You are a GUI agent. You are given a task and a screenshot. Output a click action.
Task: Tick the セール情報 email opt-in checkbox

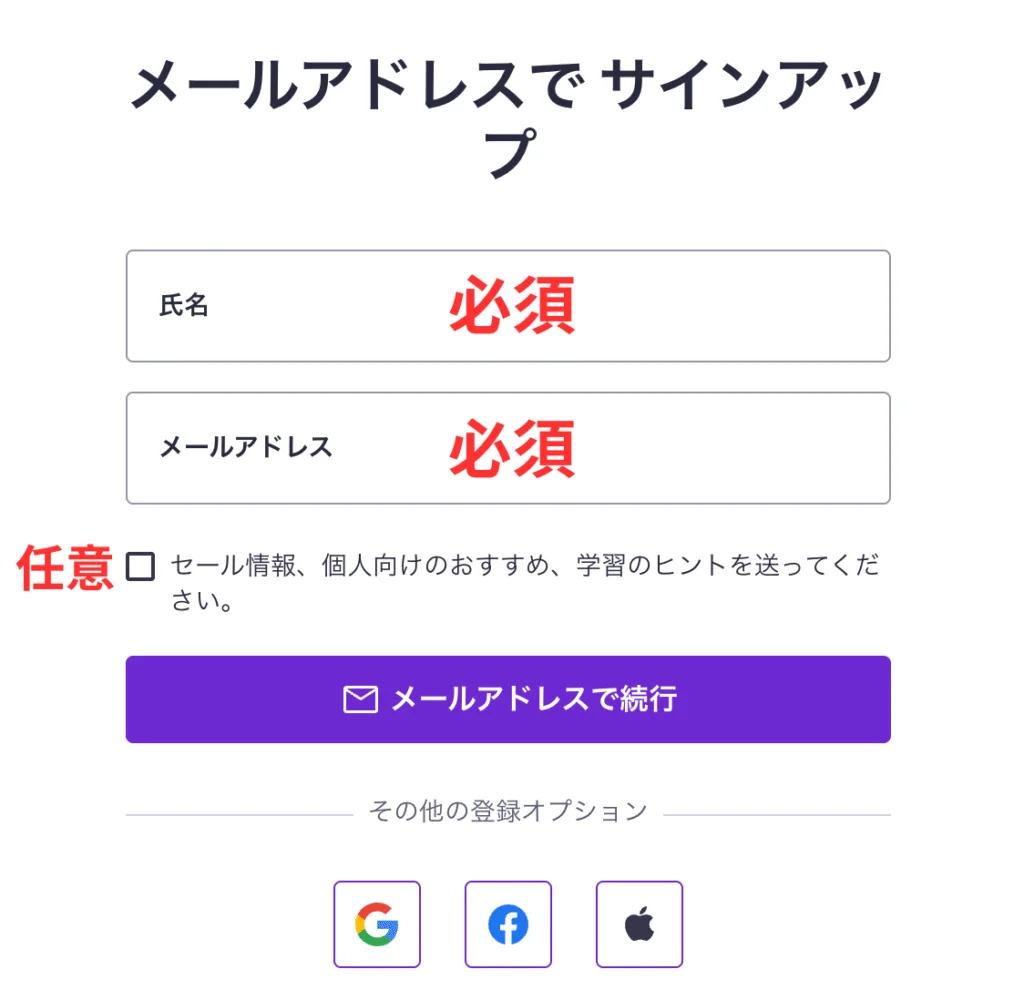point(141,567)
